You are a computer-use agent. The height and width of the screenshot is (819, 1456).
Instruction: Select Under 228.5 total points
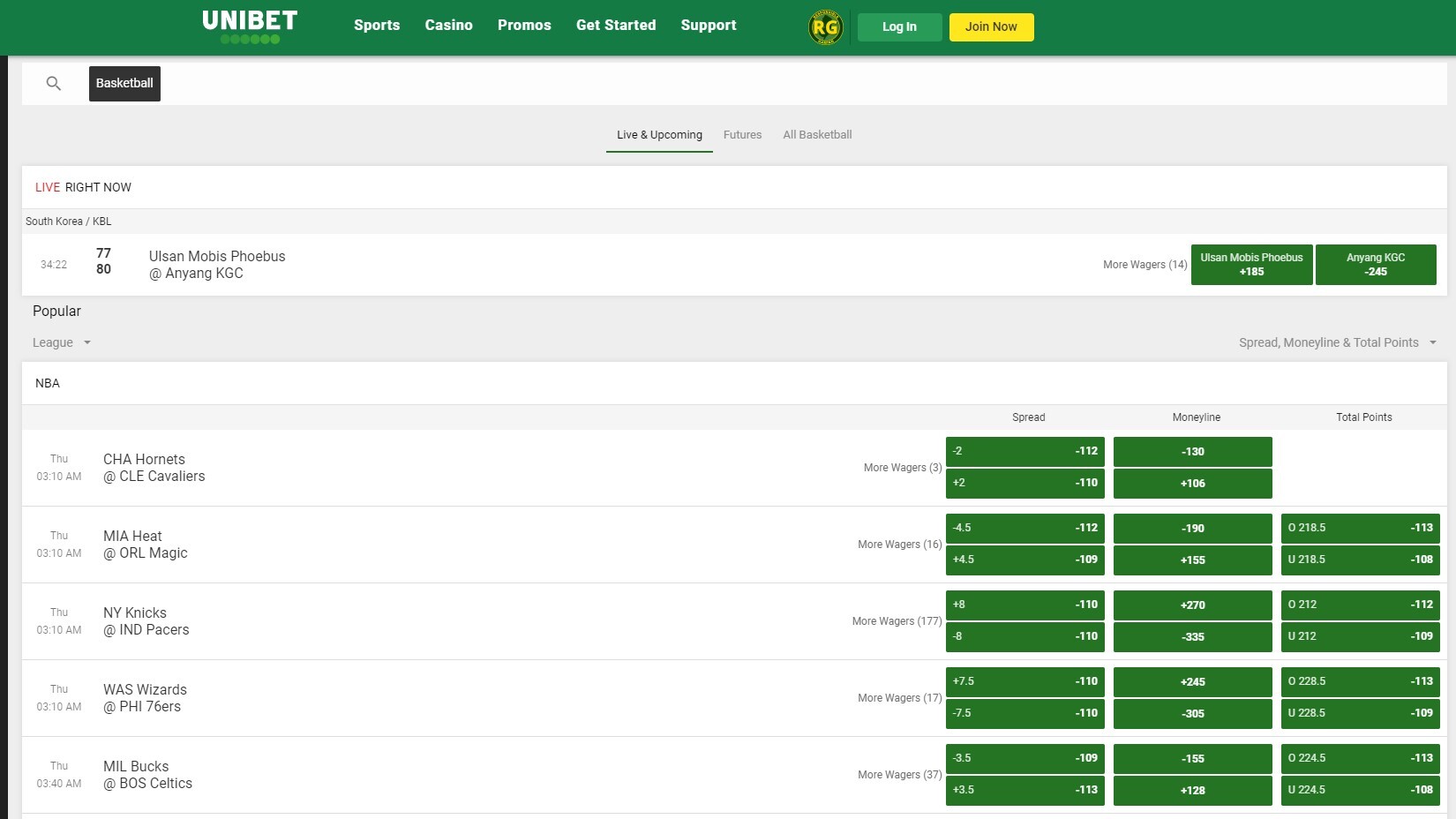point(1361,713)
